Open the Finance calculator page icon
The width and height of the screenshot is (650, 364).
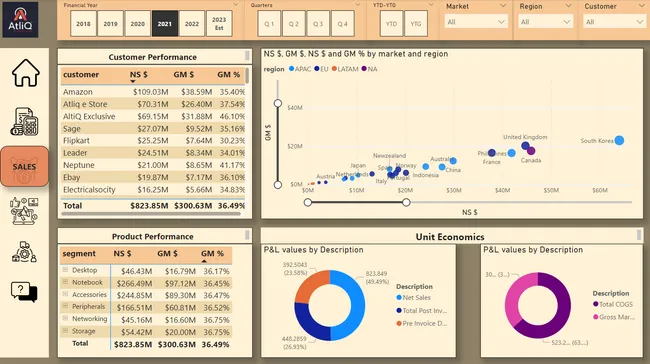[24, 121]
